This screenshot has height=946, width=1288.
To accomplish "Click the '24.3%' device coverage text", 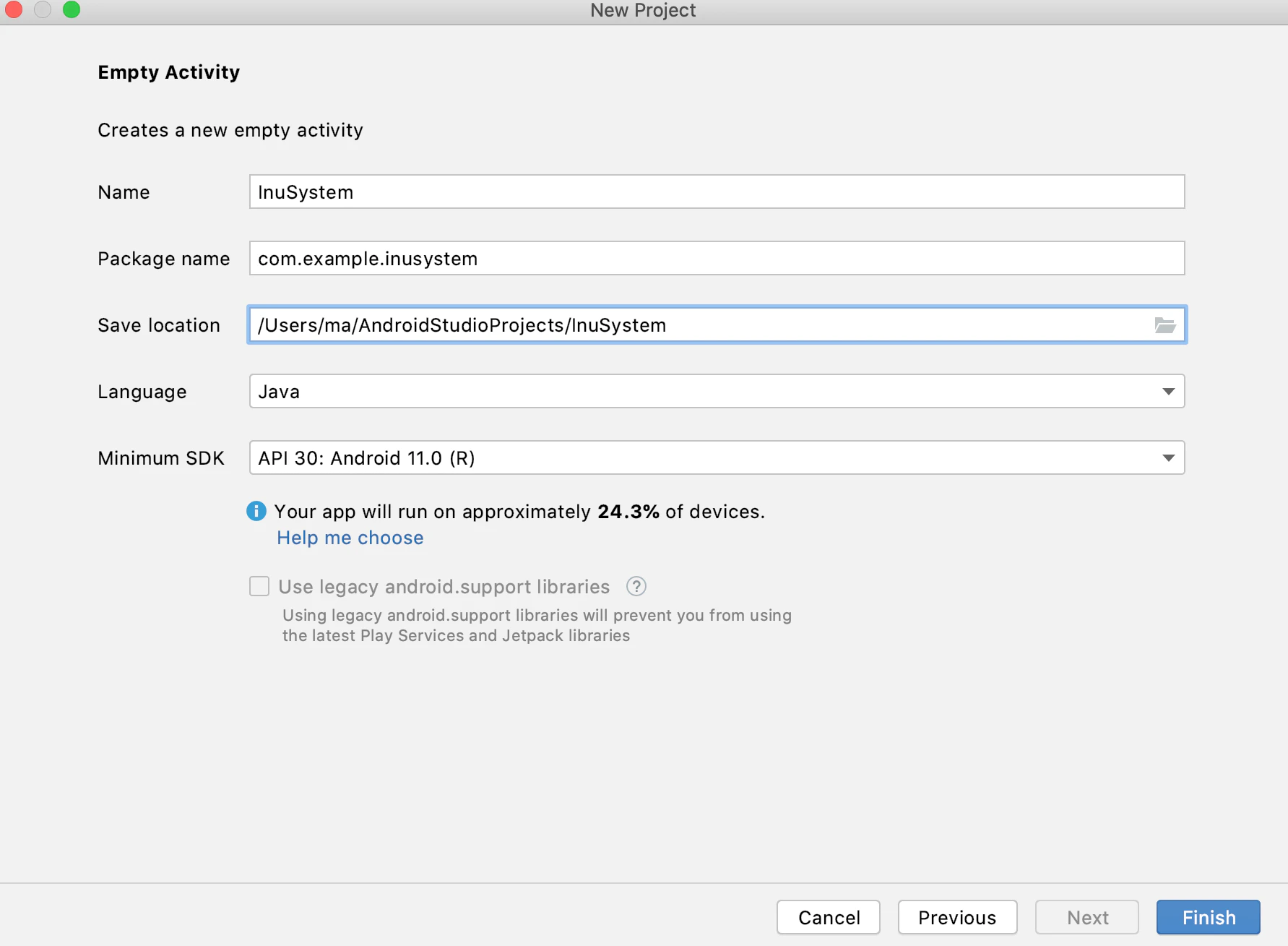I will [628, 512].
